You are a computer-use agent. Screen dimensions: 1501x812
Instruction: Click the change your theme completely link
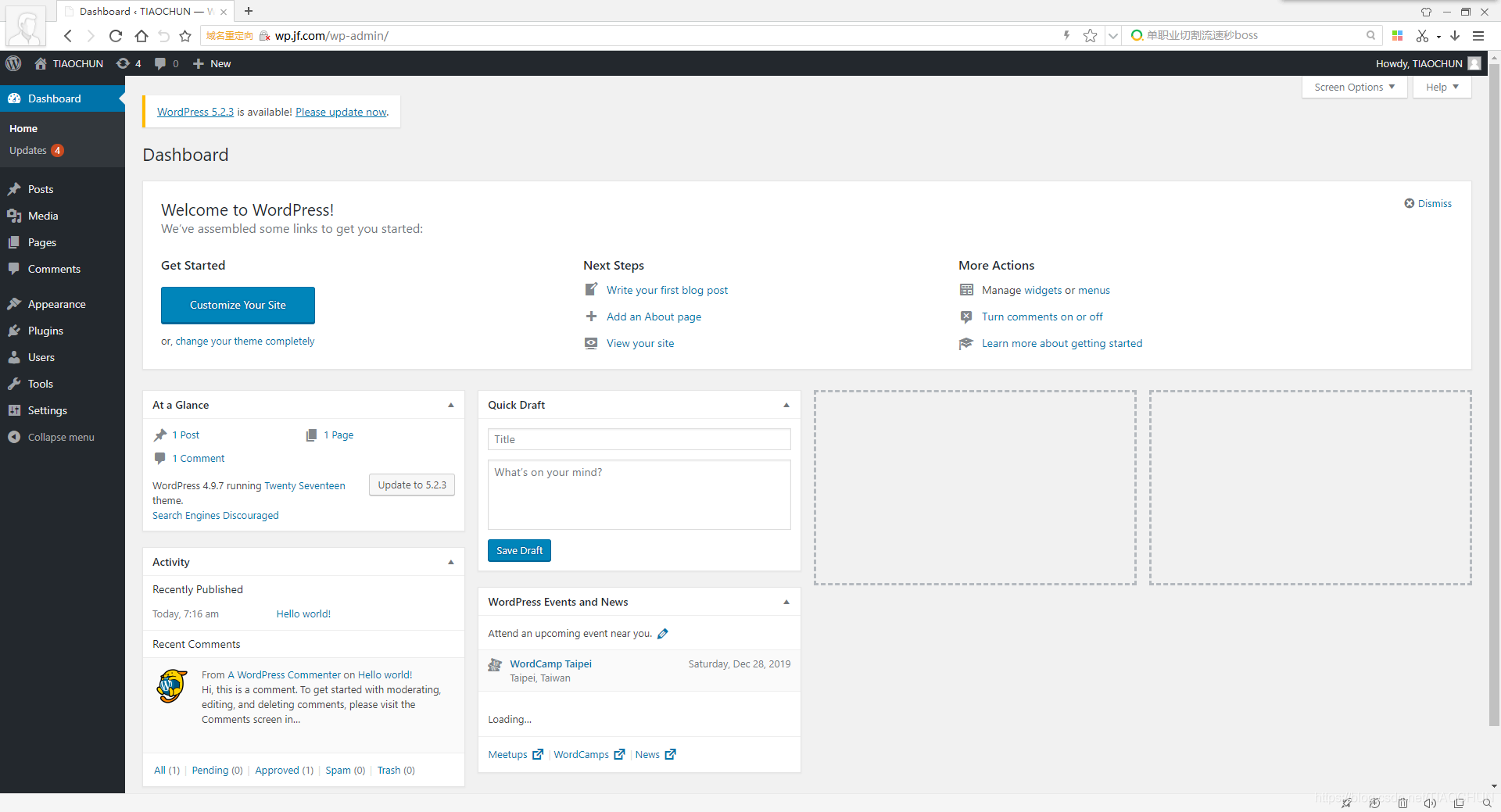[245, 341]
